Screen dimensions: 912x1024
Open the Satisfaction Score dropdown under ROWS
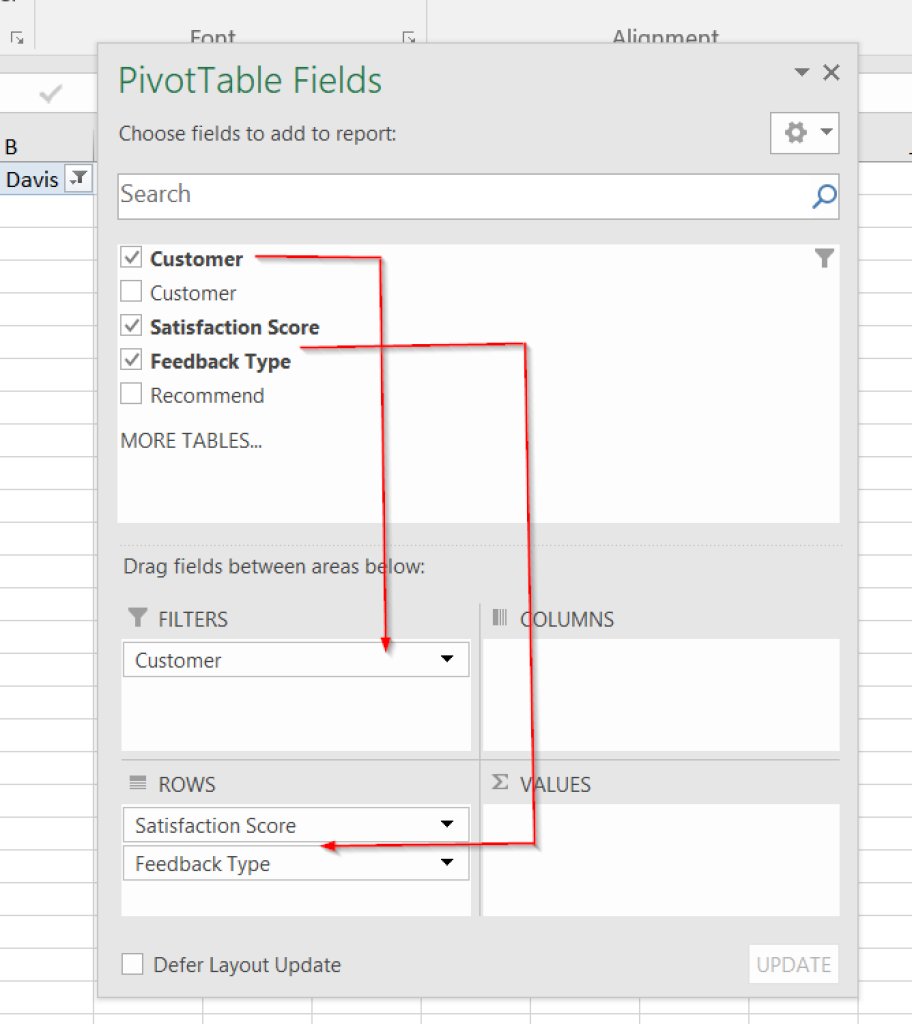tap(447, 824)
